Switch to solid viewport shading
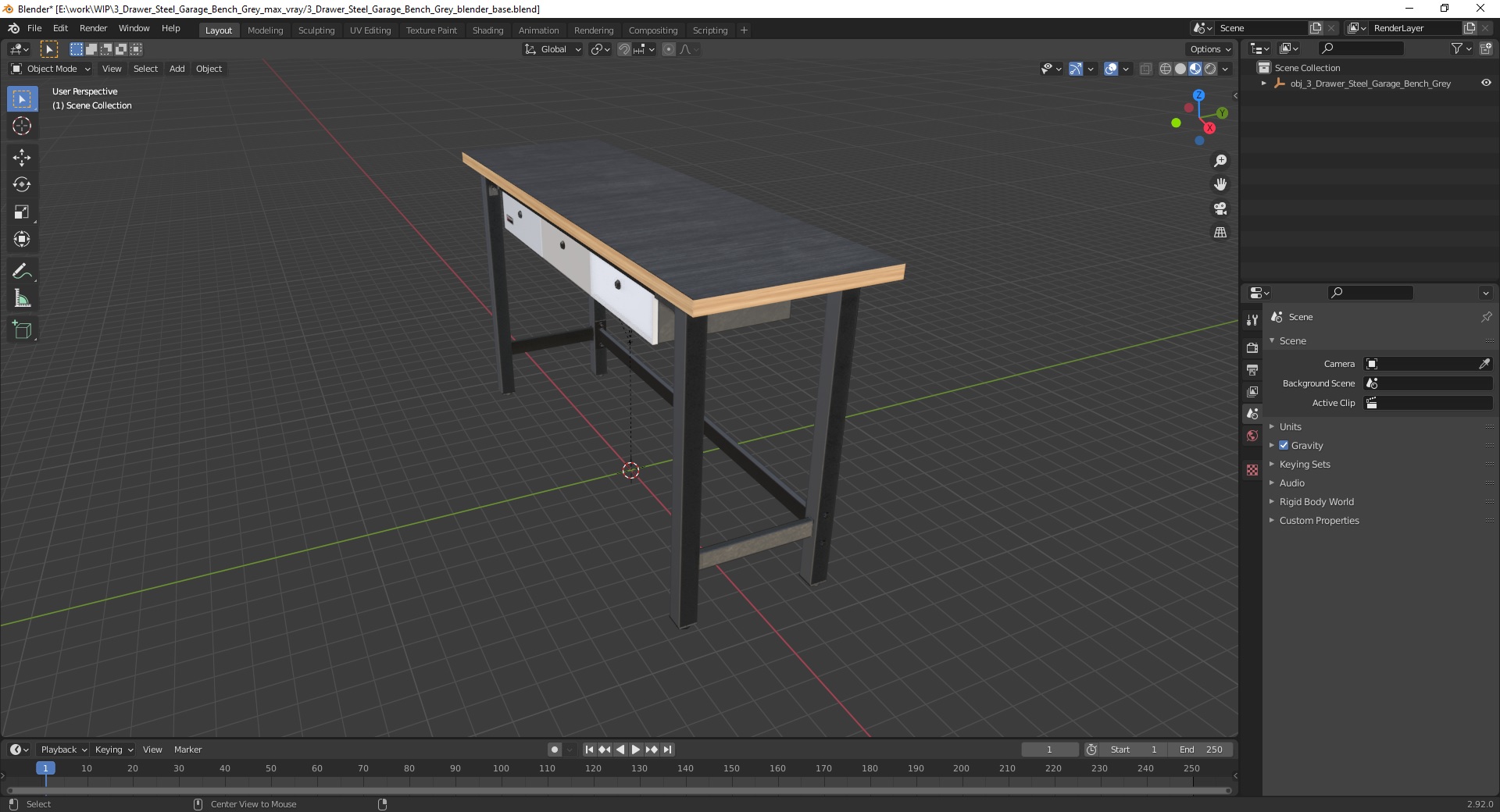This screenshot has width=1500, height=812. [1180, 69]
